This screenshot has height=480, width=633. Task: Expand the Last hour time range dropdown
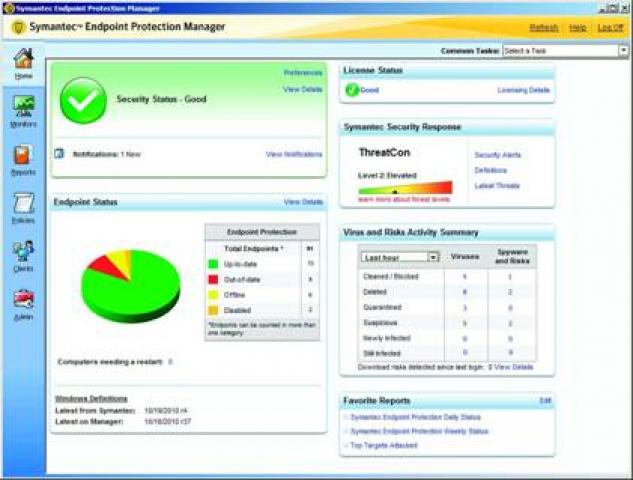433,257
